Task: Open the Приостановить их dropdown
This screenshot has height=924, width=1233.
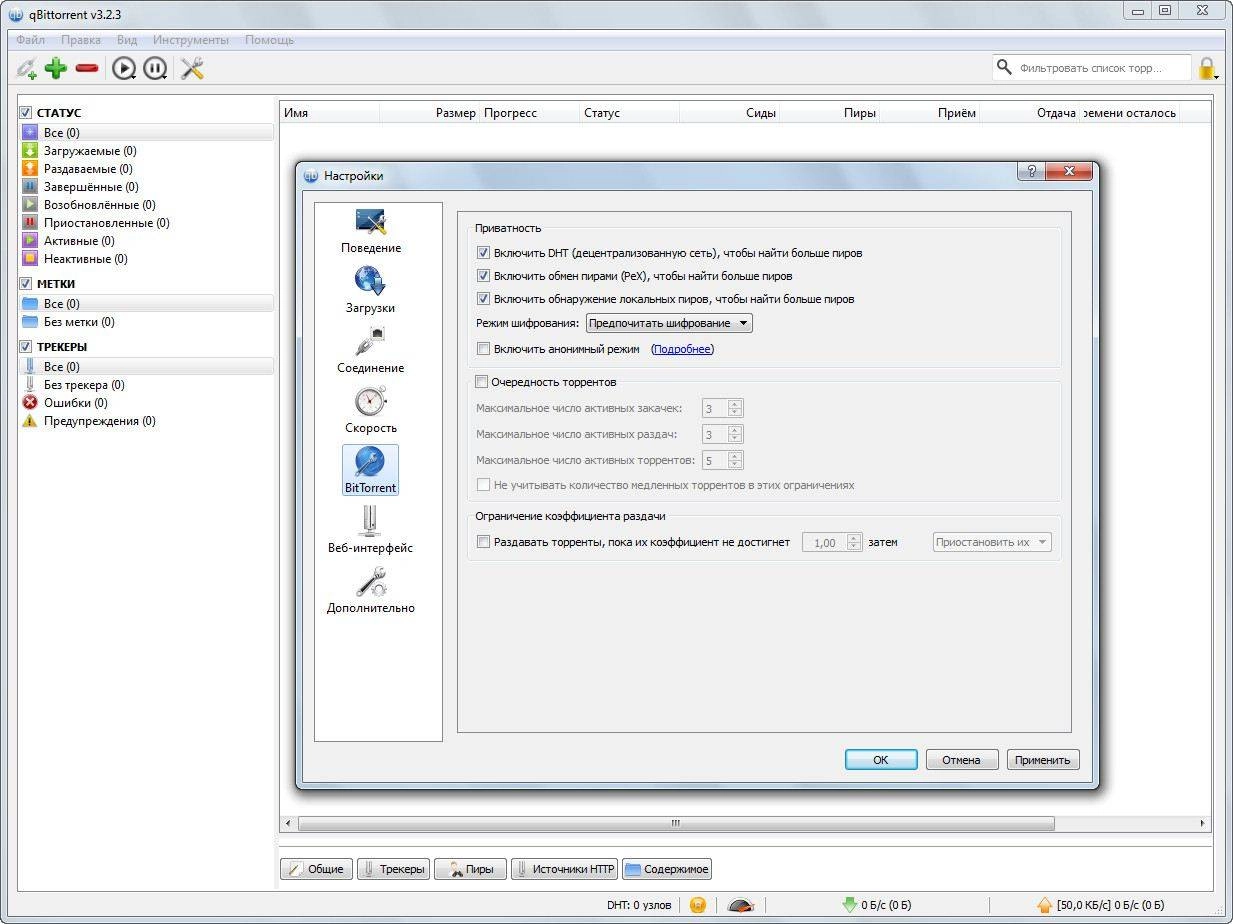Action: pyautogui.click(x=992, y=542)
